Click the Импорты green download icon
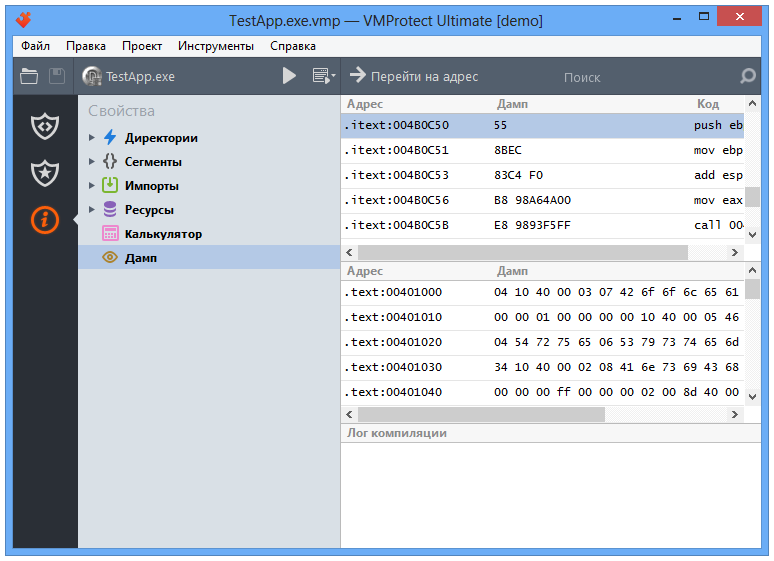The image size is (774, 561). 110,185
